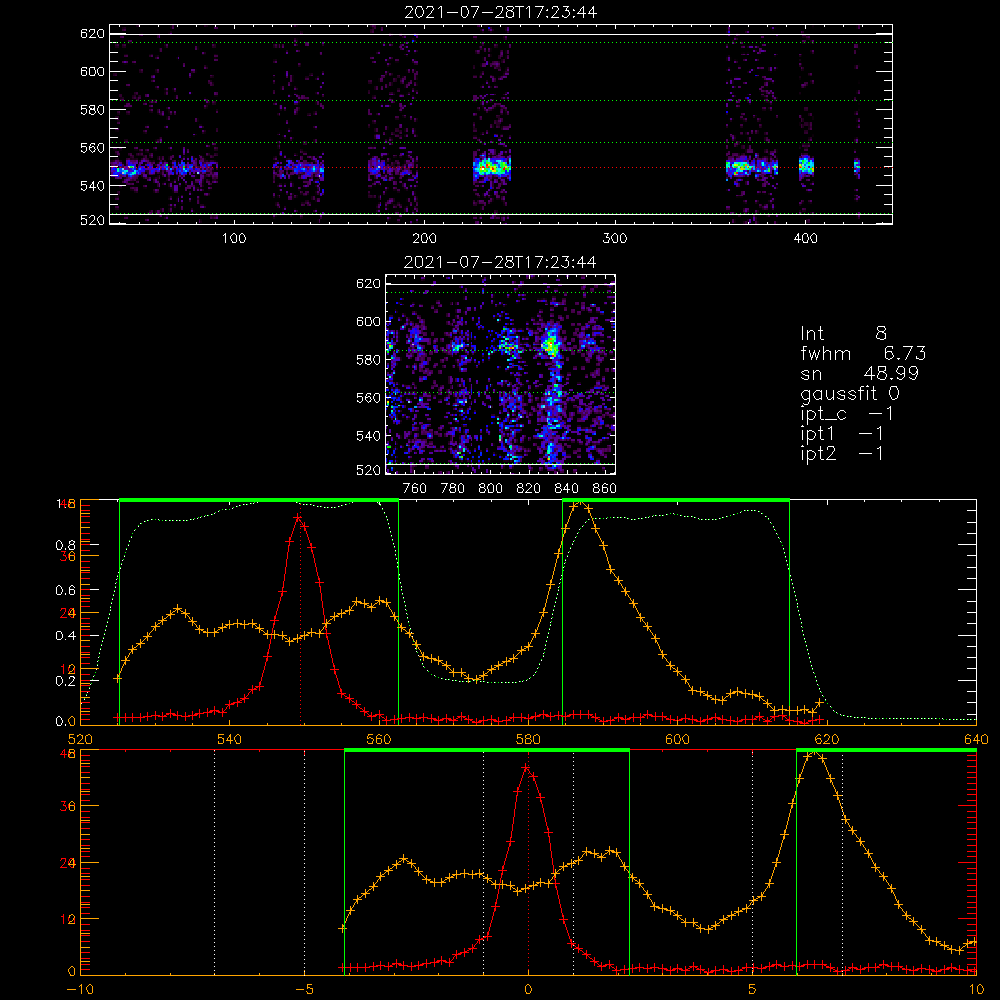Click the timestamp title above the middle image
The width and height of the screenshot is (1000, 1000).
click(x=500, y=262)
